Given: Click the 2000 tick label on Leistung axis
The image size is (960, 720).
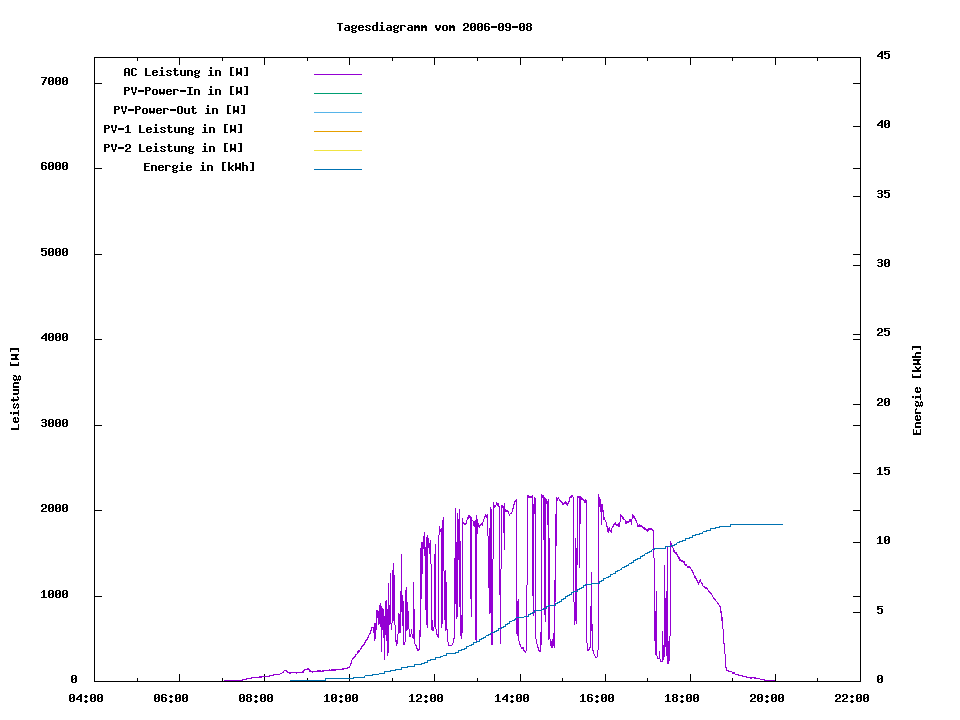Looking at the screenshot, I should click(x=54, y=509).
